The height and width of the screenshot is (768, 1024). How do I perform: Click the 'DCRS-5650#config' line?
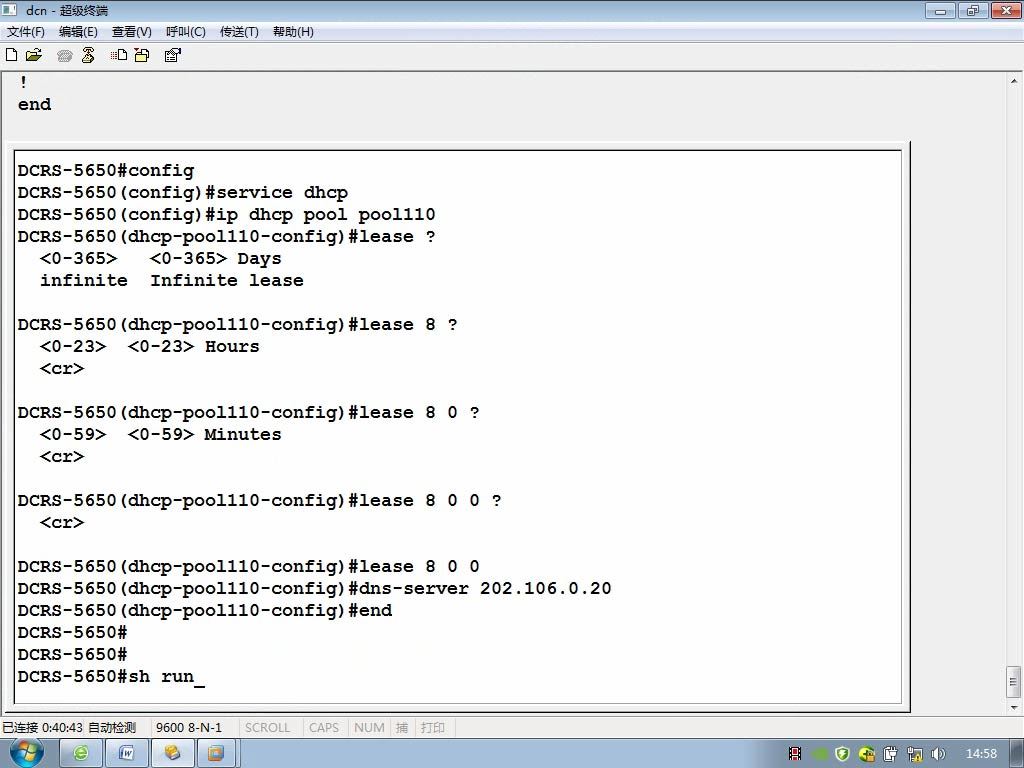point(106,171)
